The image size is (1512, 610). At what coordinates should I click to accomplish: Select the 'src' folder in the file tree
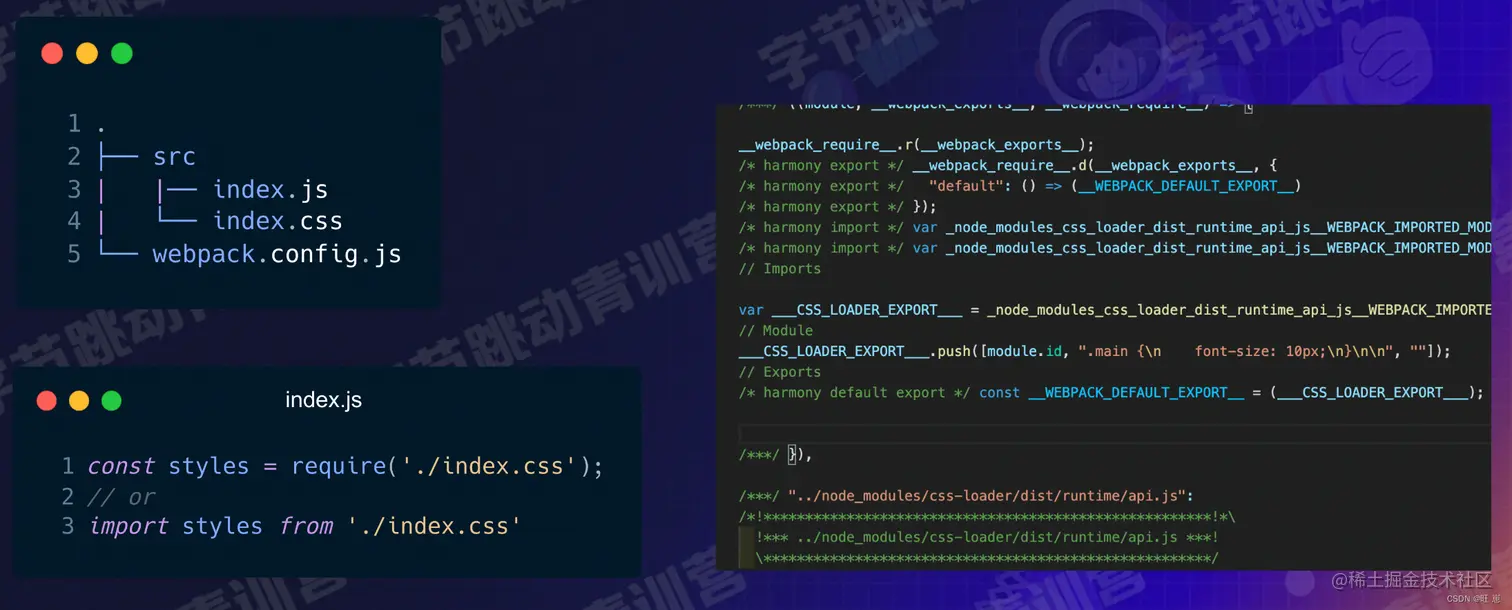[x=174, y=157]
